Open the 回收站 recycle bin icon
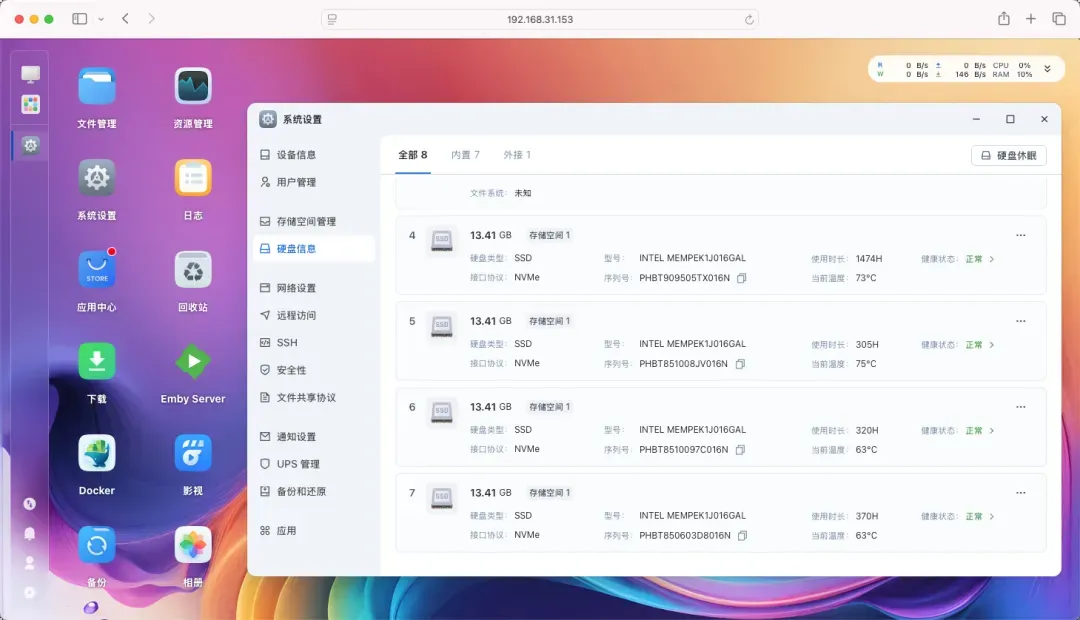The image size is (1080, 620). point(193,269)
